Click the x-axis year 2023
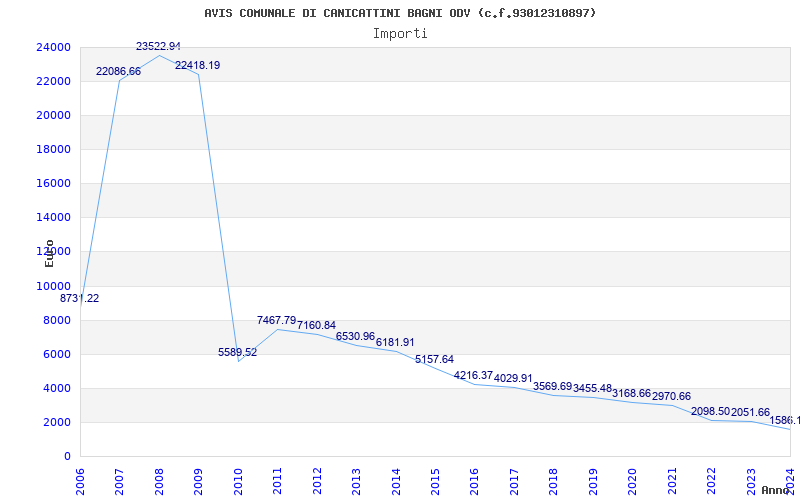Screen dimensions: 800x500 coord(751,481)
